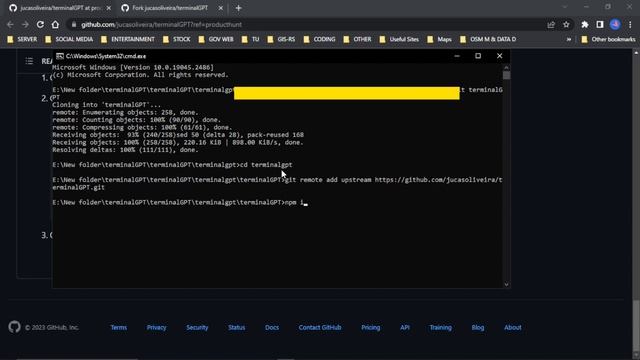Click the cmd scrollbar up arrow

(x=507, y=67)
